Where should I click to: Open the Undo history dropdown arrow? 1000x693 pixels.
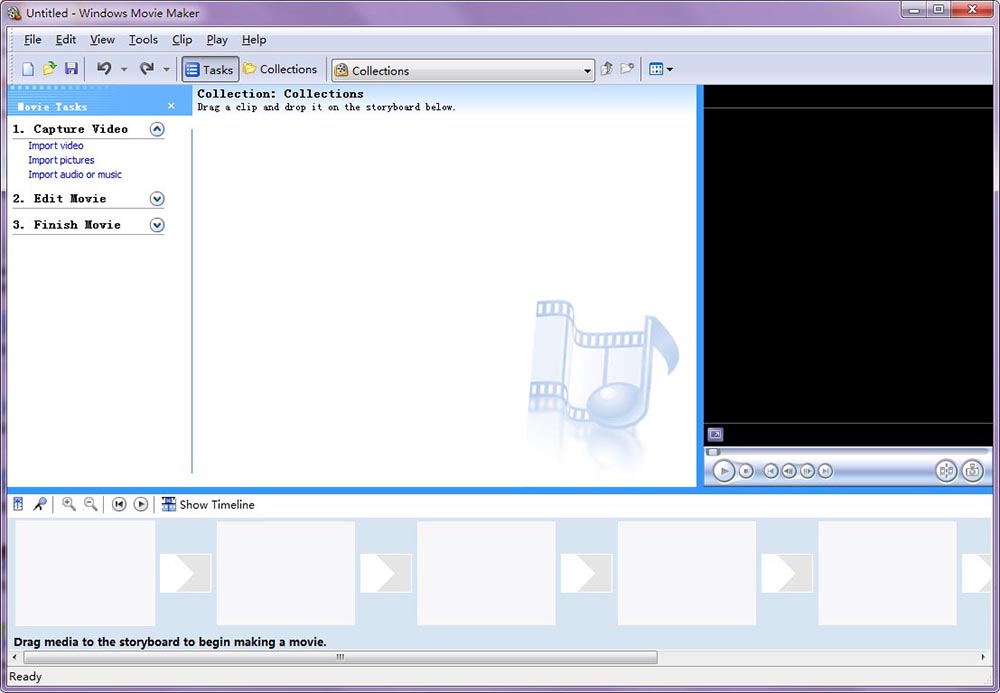(124, 69)
